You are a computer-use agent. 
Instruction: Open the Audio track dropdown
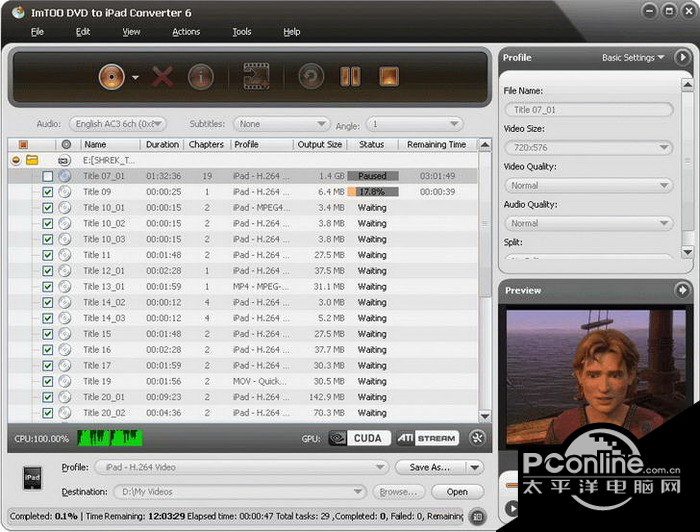(x=117, y=124)
